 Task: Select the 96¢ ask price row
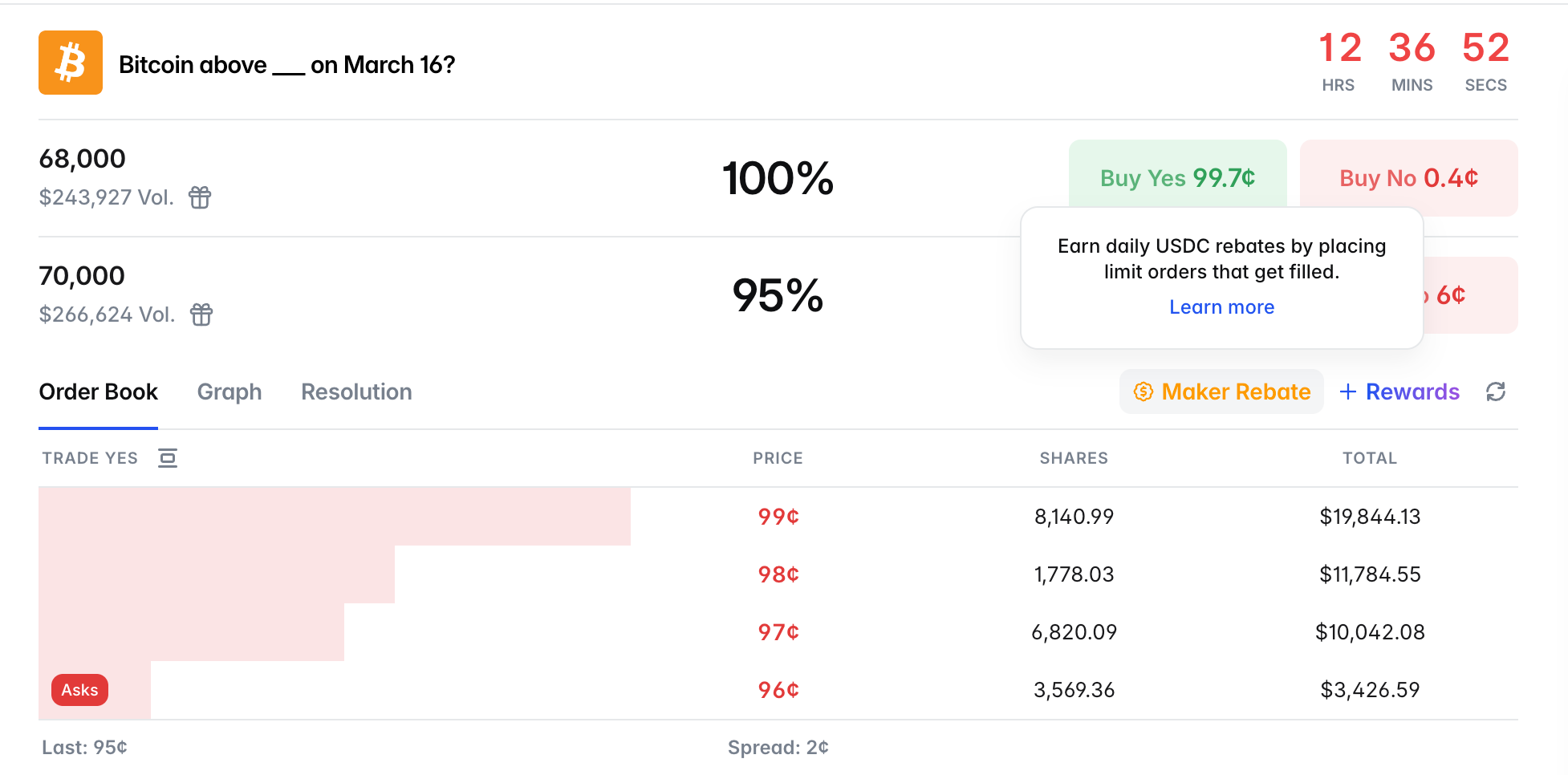click(x=778, y=690)
